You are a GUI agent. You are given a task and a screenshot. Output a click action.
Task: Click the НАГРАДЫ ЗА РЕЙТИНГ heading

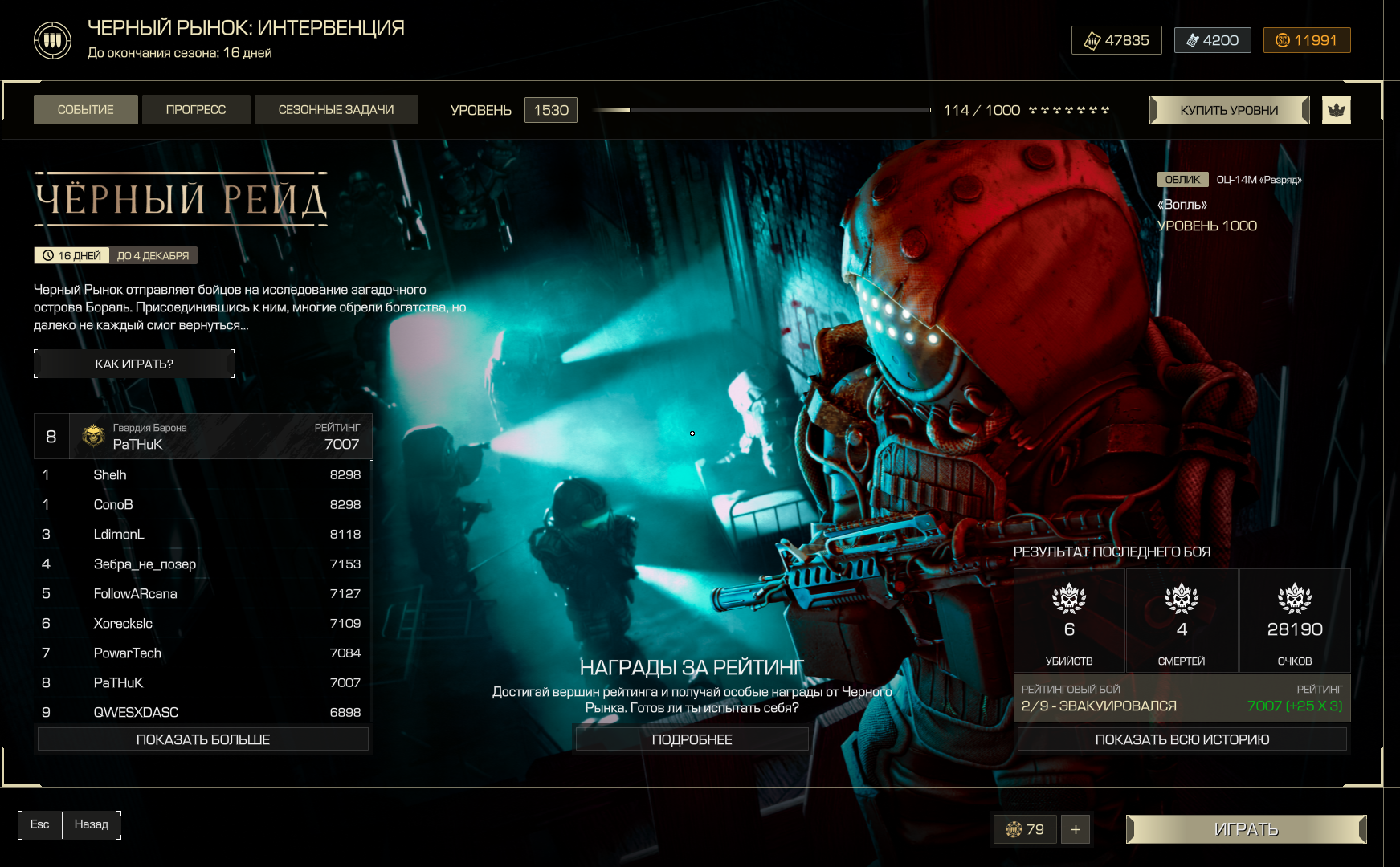click(x=692, y=667)
